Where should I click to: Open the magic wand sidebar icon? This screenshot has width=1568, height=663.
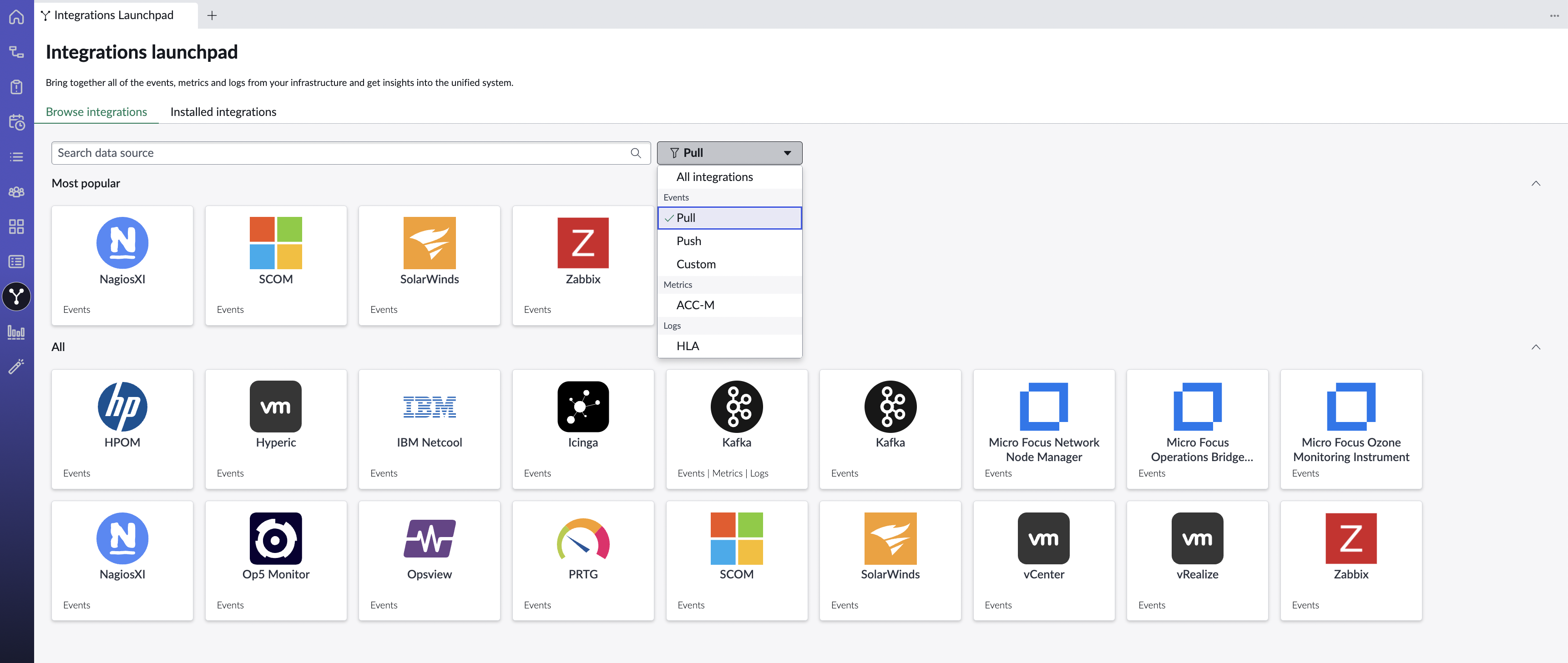pos(16,366)
